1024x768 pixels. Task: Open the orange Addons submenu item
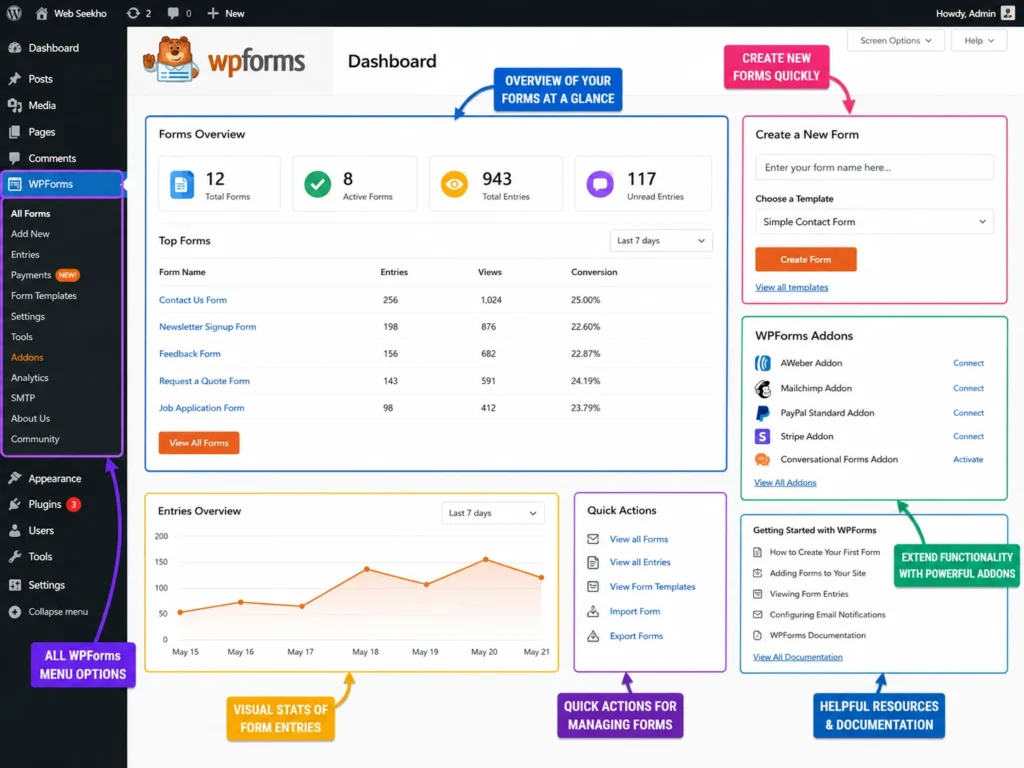(27, 358)
